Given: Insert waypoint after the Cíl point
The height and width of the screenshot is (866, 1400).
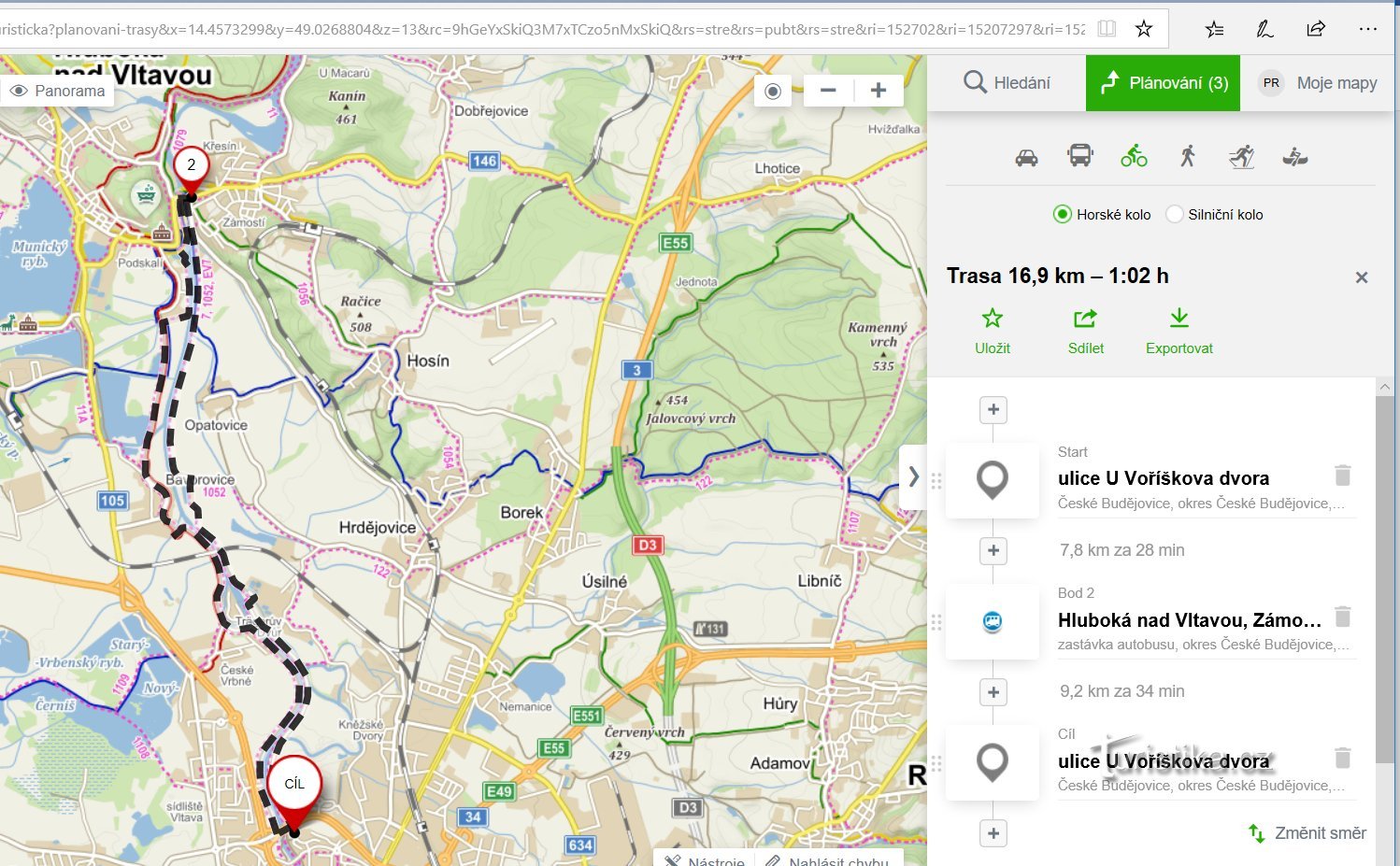Looking at the screenshot, I should 993,833.
